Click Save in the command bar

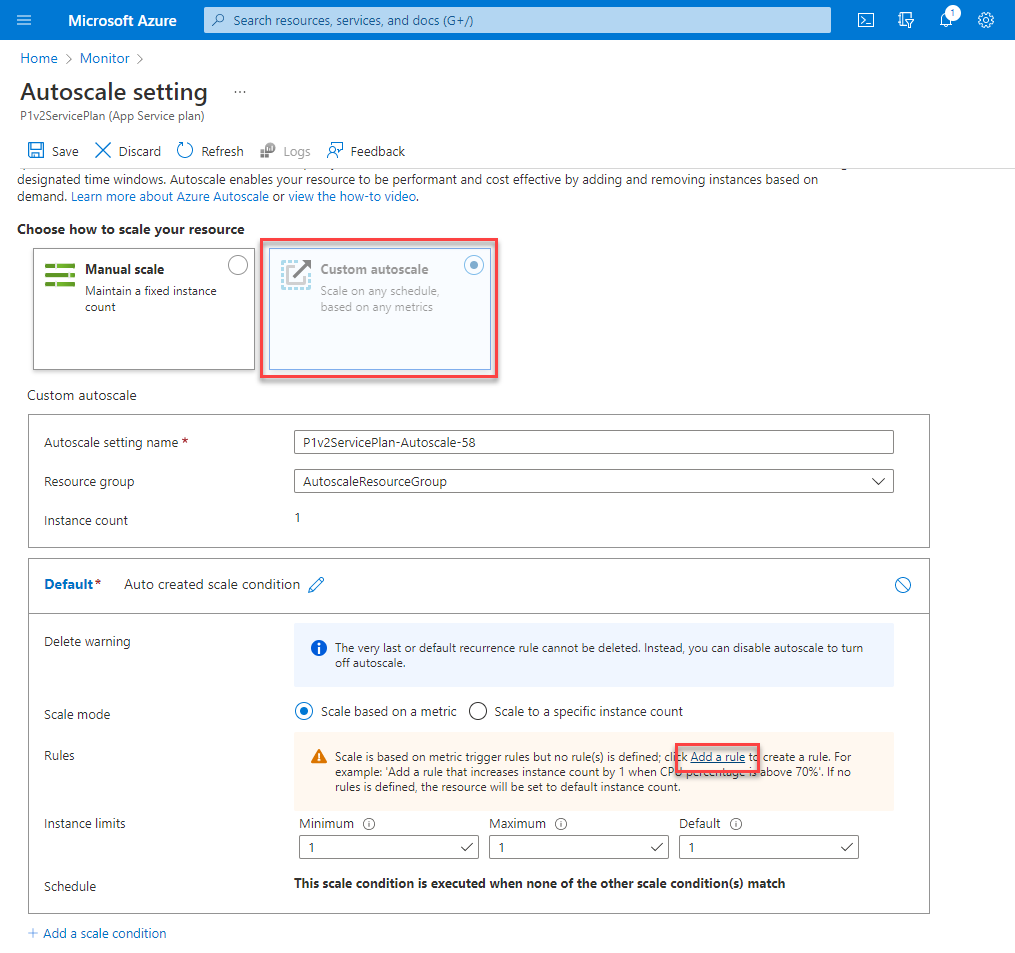(53, 151)
